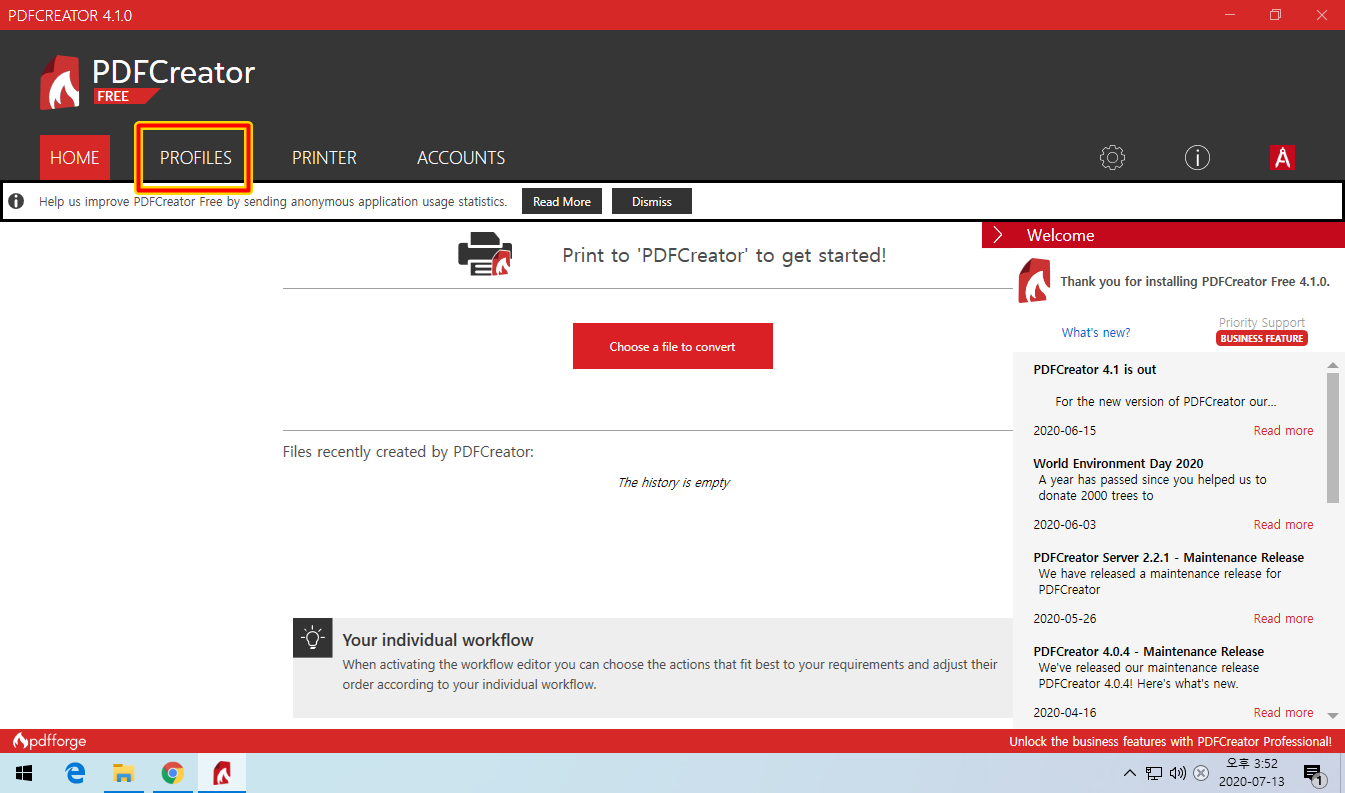Click the Read More button in the banner

coord(562,201)
